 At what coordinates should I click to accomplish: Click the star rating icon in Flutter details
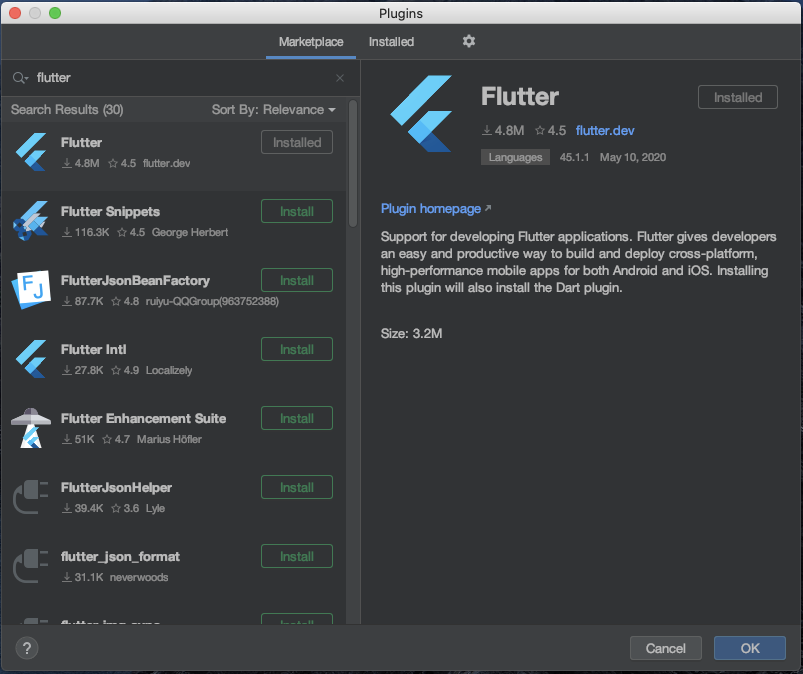point(540,131)
